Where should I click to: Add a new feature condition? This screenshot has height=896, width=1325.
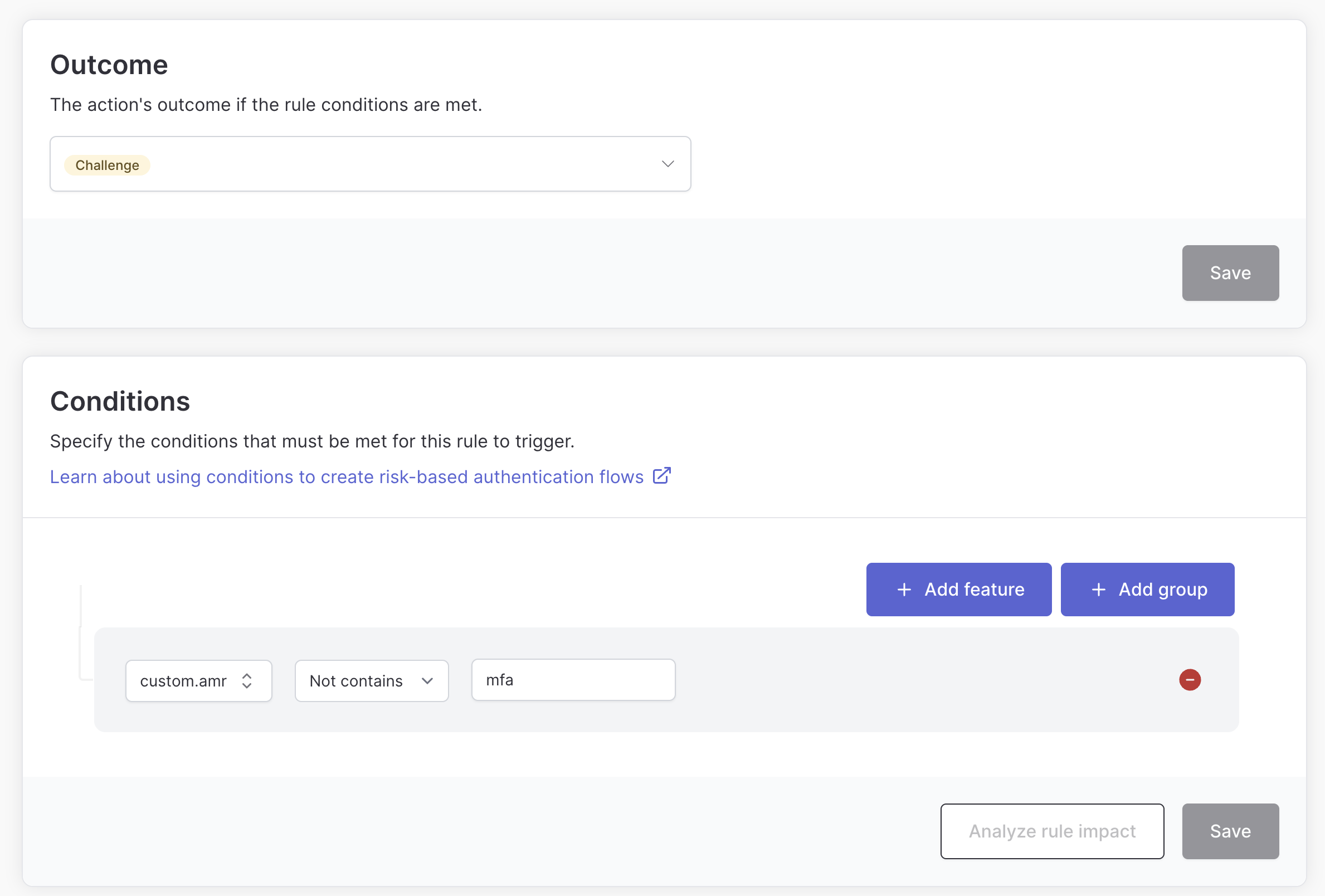[958, 589]
